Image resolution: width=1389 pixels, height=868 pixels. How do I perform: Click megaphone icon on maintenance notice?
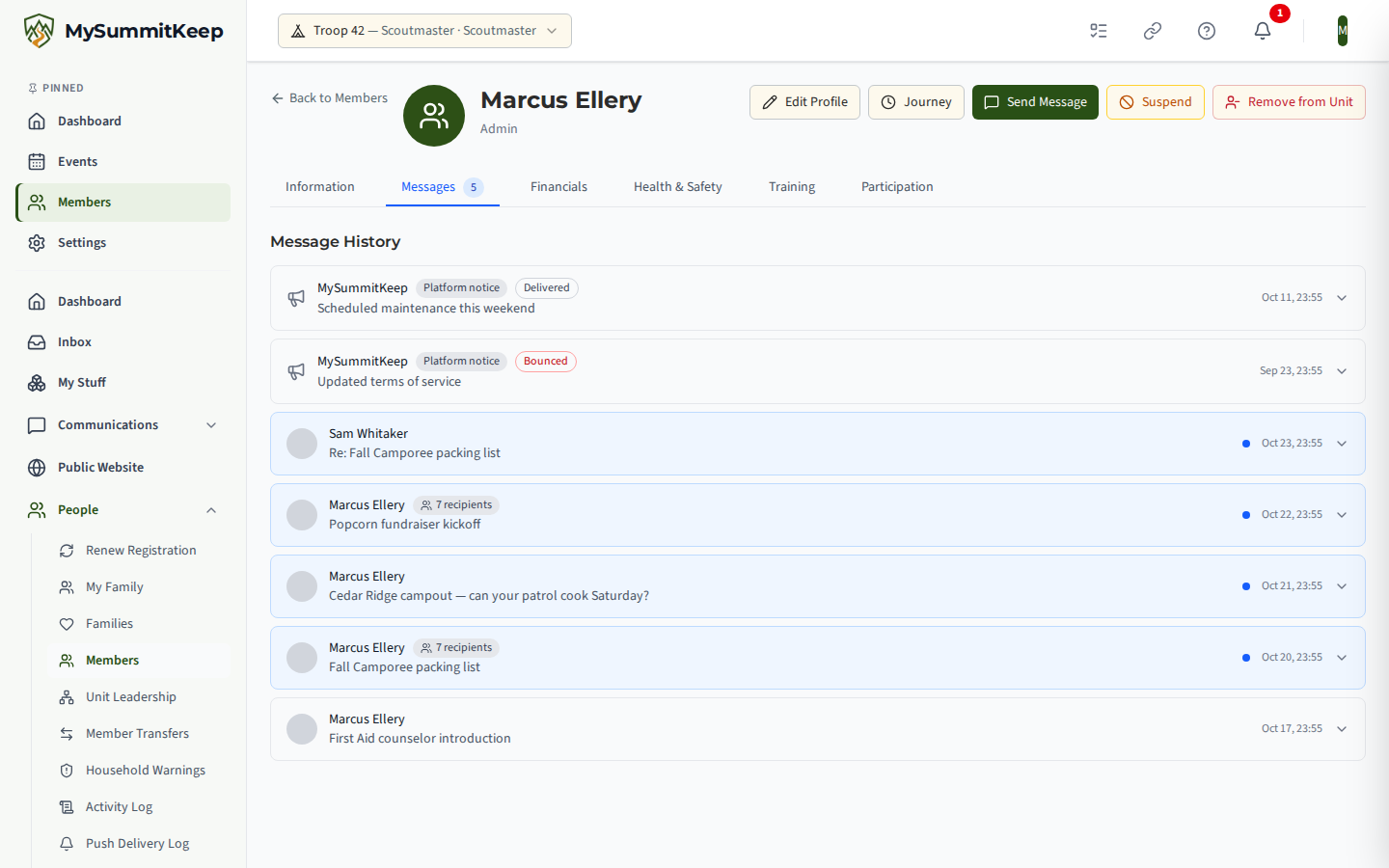pyautogui.click(x=296, y=298)
